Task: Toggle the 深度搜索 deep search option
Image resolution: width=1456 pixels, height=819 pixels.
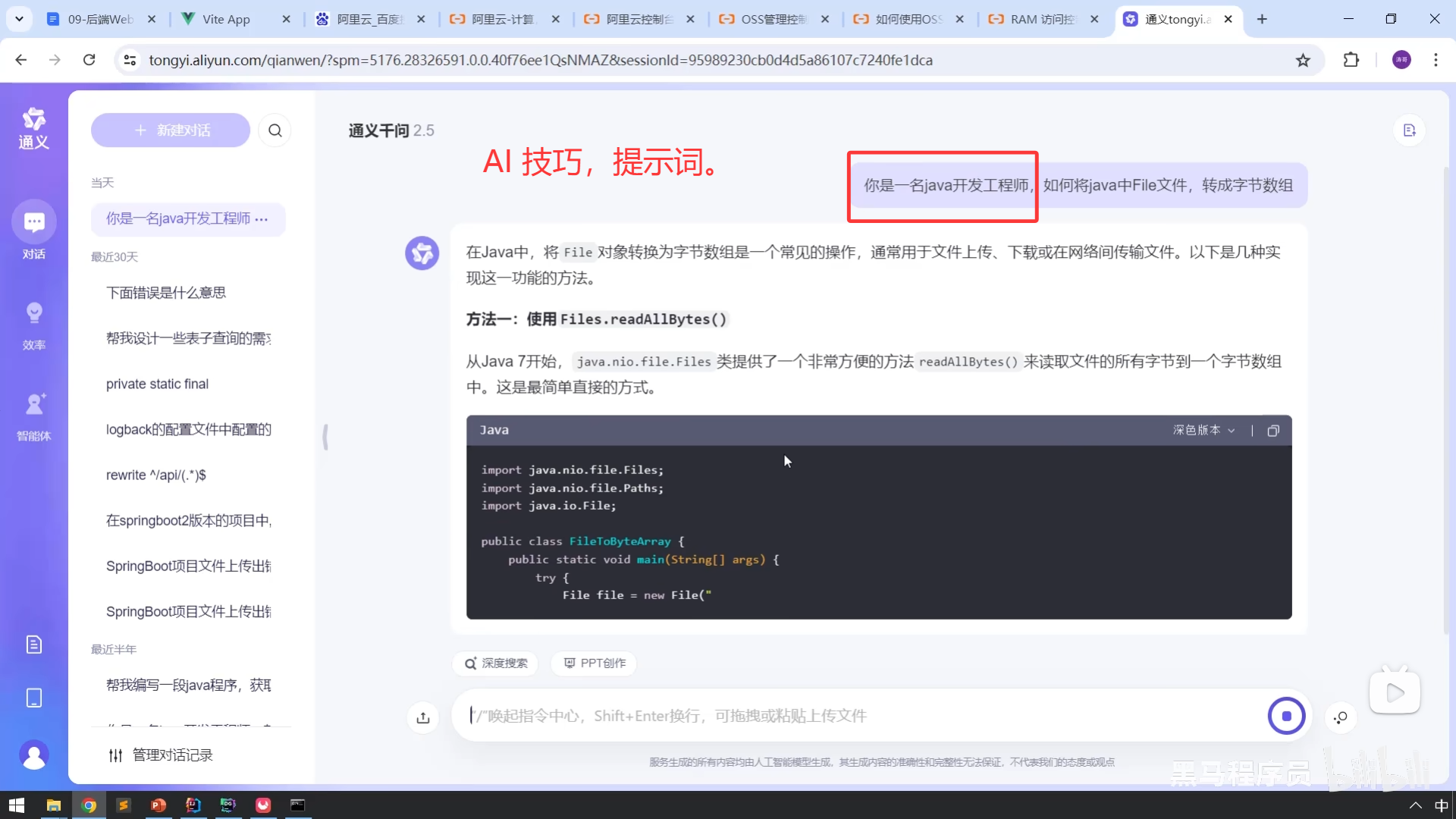Action: coord(496,664)
